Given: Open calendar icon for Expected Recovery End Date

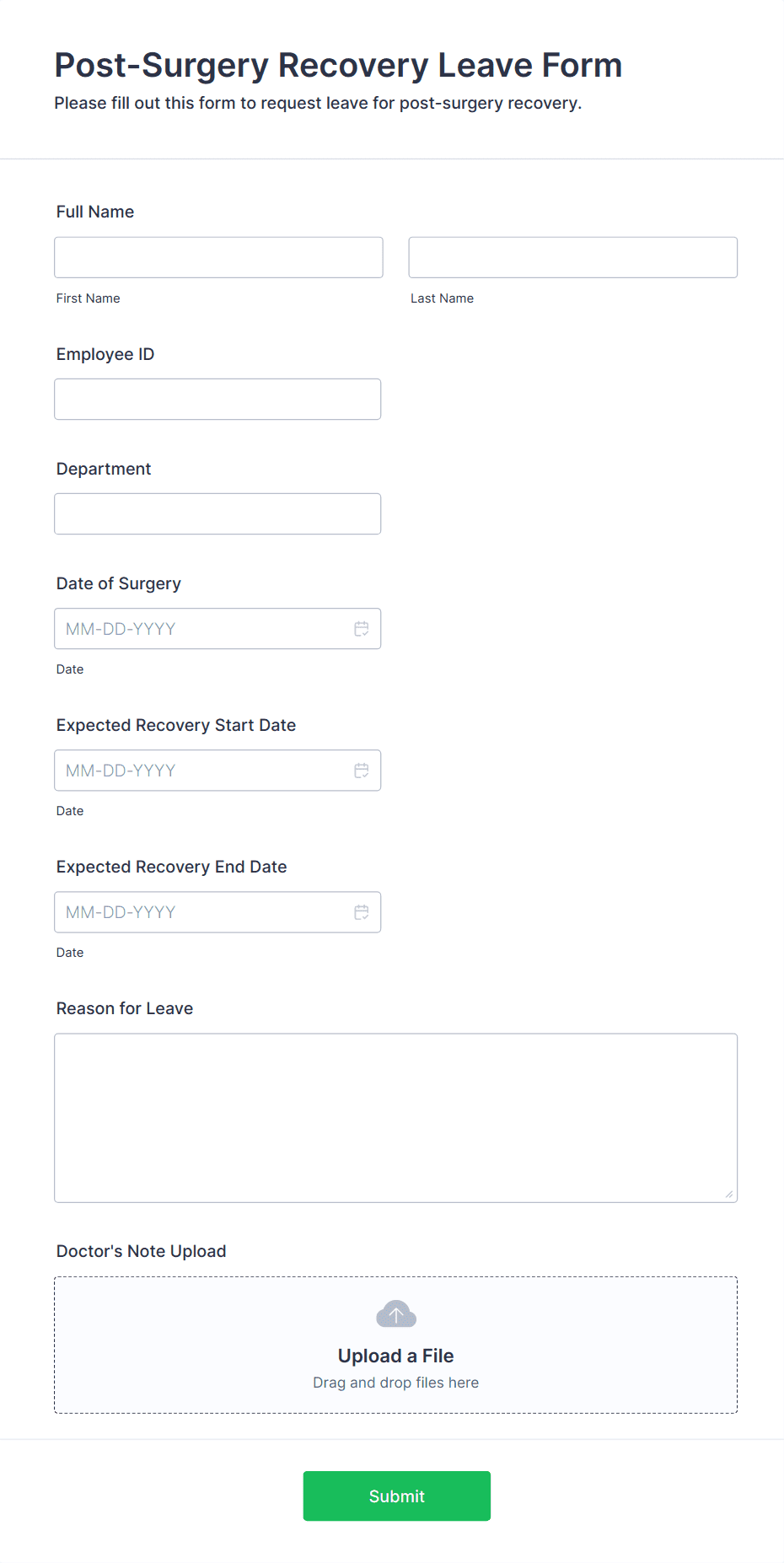Looking at the screenshot, I should (362, 912).
